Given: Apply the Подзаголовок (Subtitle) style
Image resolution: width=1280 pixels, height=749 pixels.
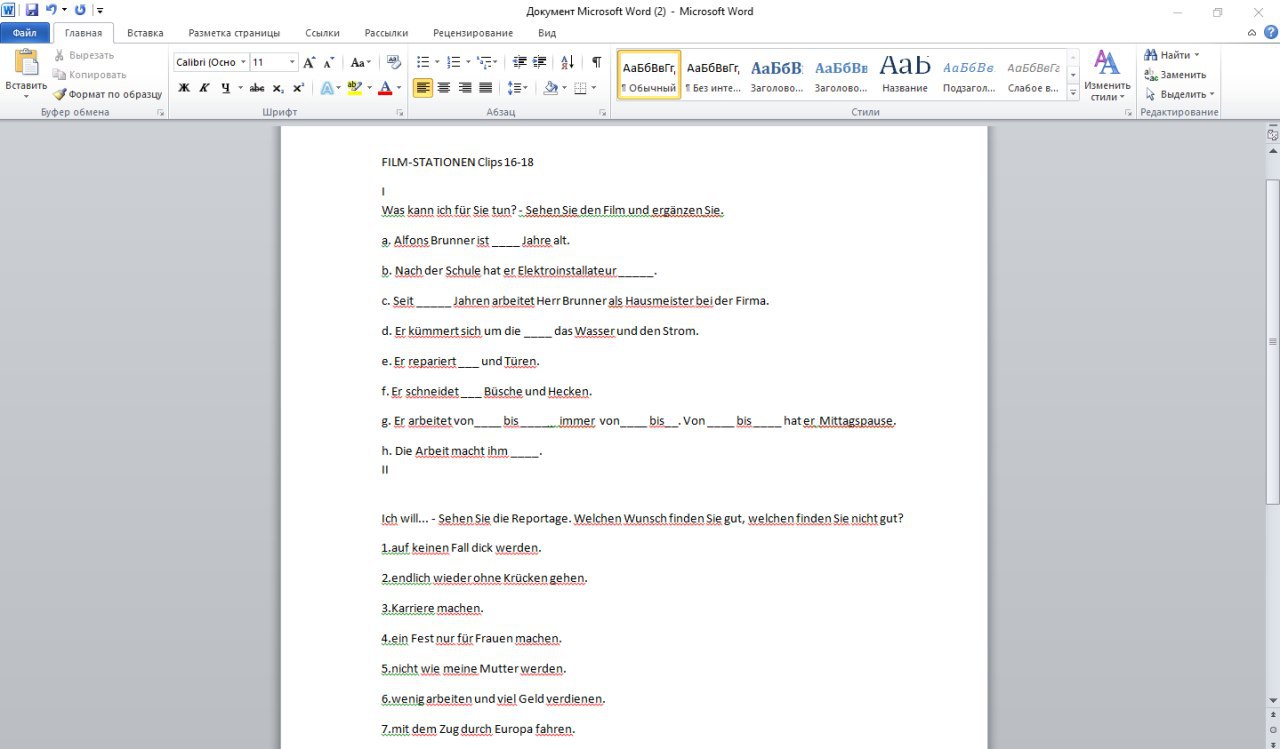Looking at the screenshot, I should coord(969,75).
